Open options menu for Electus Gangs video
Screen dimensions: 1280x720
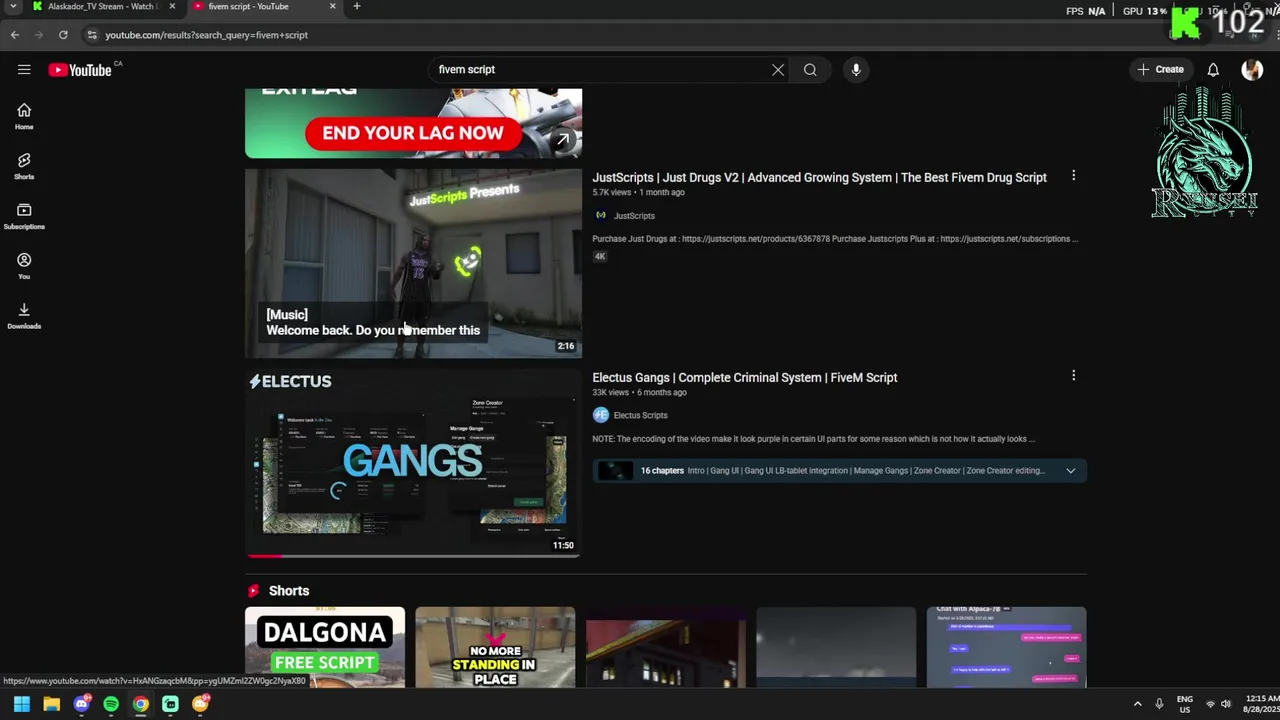[1074, 376]
